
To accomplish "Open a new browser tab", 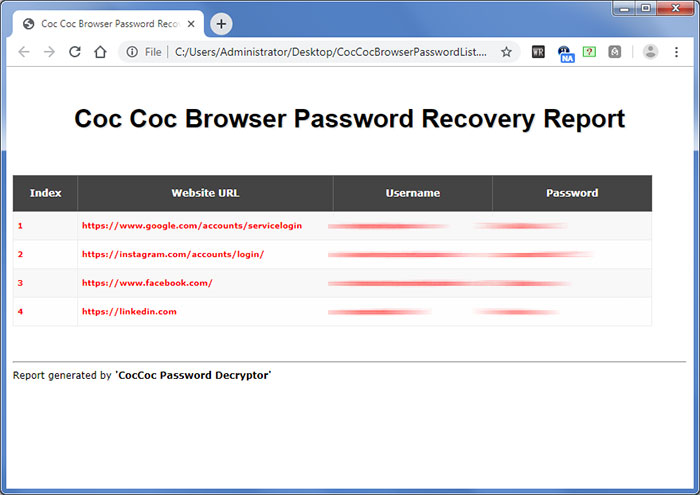I will click(221, 24).
